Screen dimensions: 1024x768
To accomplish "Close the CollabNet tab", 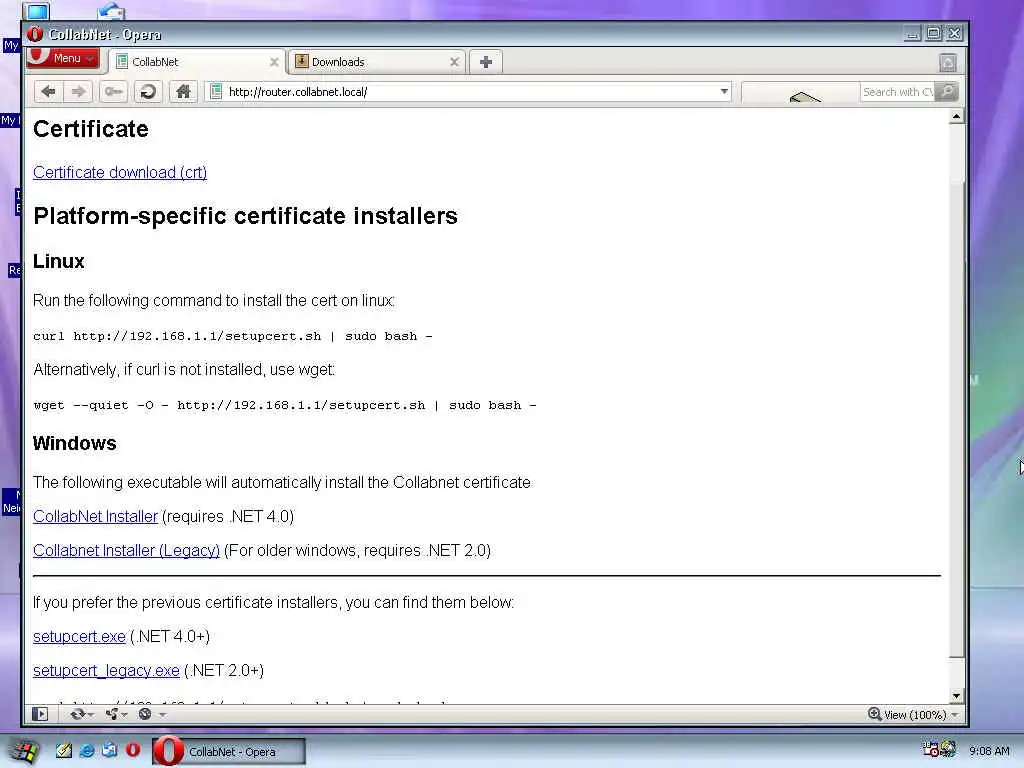I will coord(274,62).
